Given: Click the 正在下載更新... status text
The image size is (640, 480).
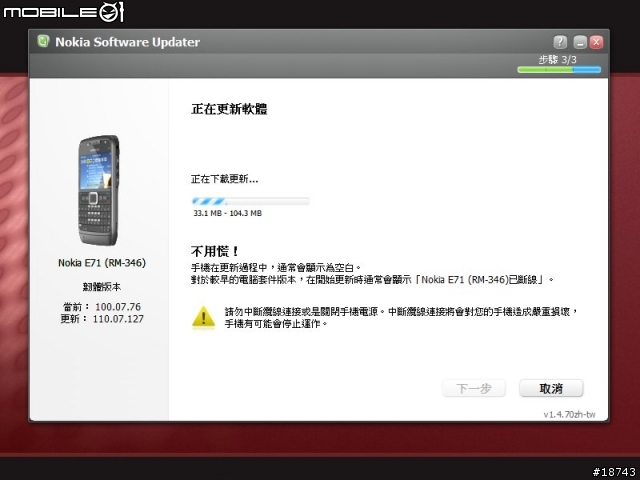Looking at the screenshot, I should click(x=224, y=179).
